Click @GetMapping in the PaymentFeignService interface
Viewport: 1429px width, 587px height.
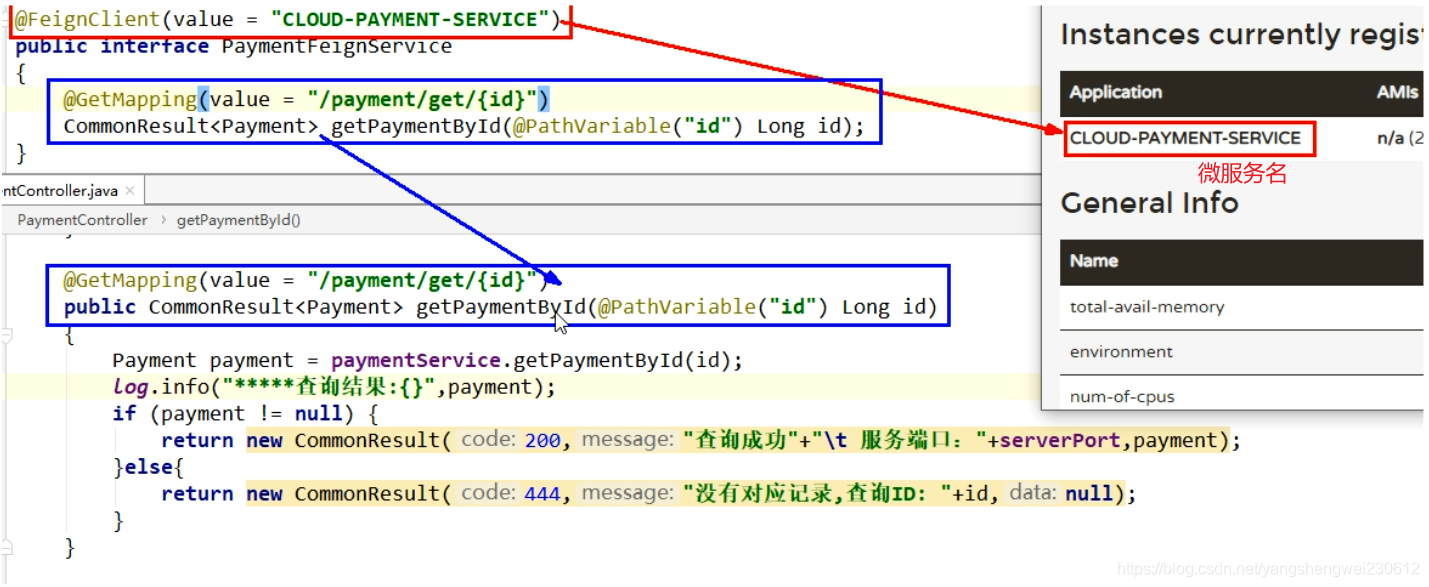(x=130, y=99)
